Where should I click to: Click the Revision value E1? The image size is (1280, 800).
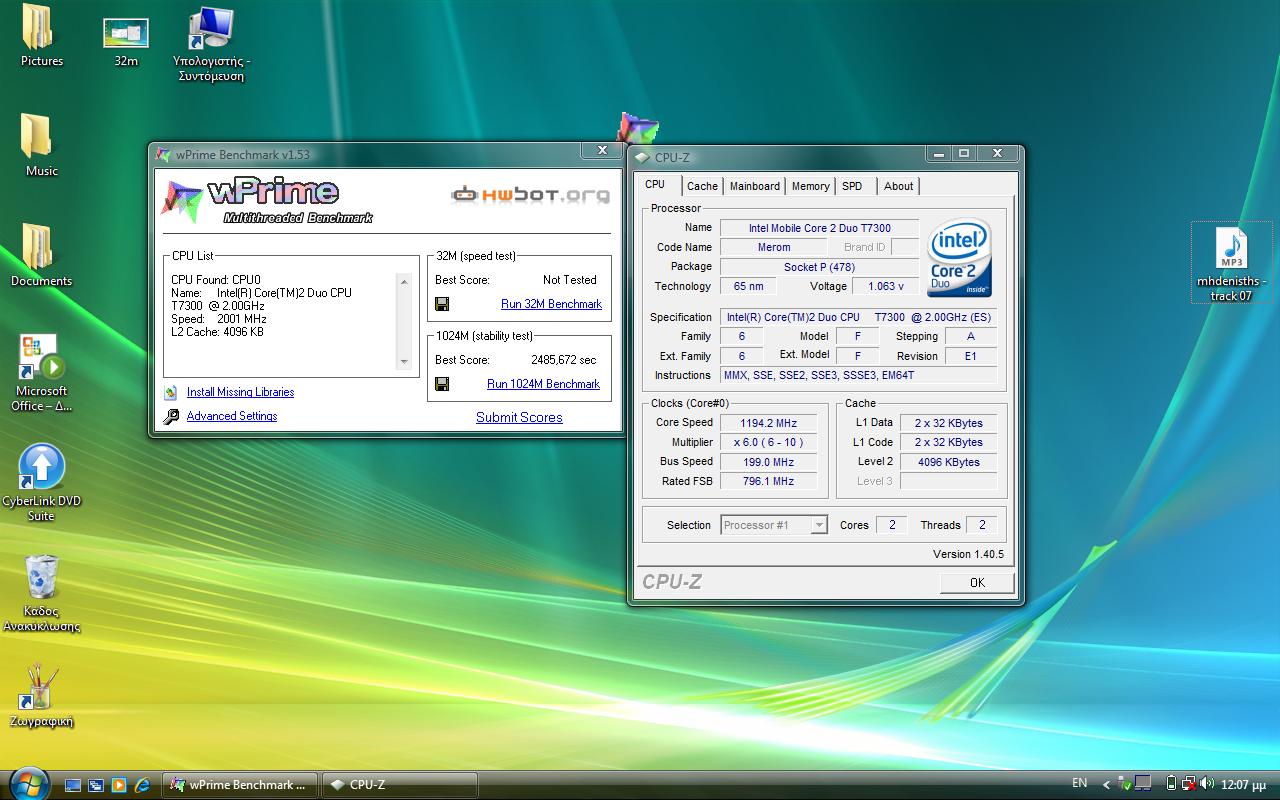(970, 356)
